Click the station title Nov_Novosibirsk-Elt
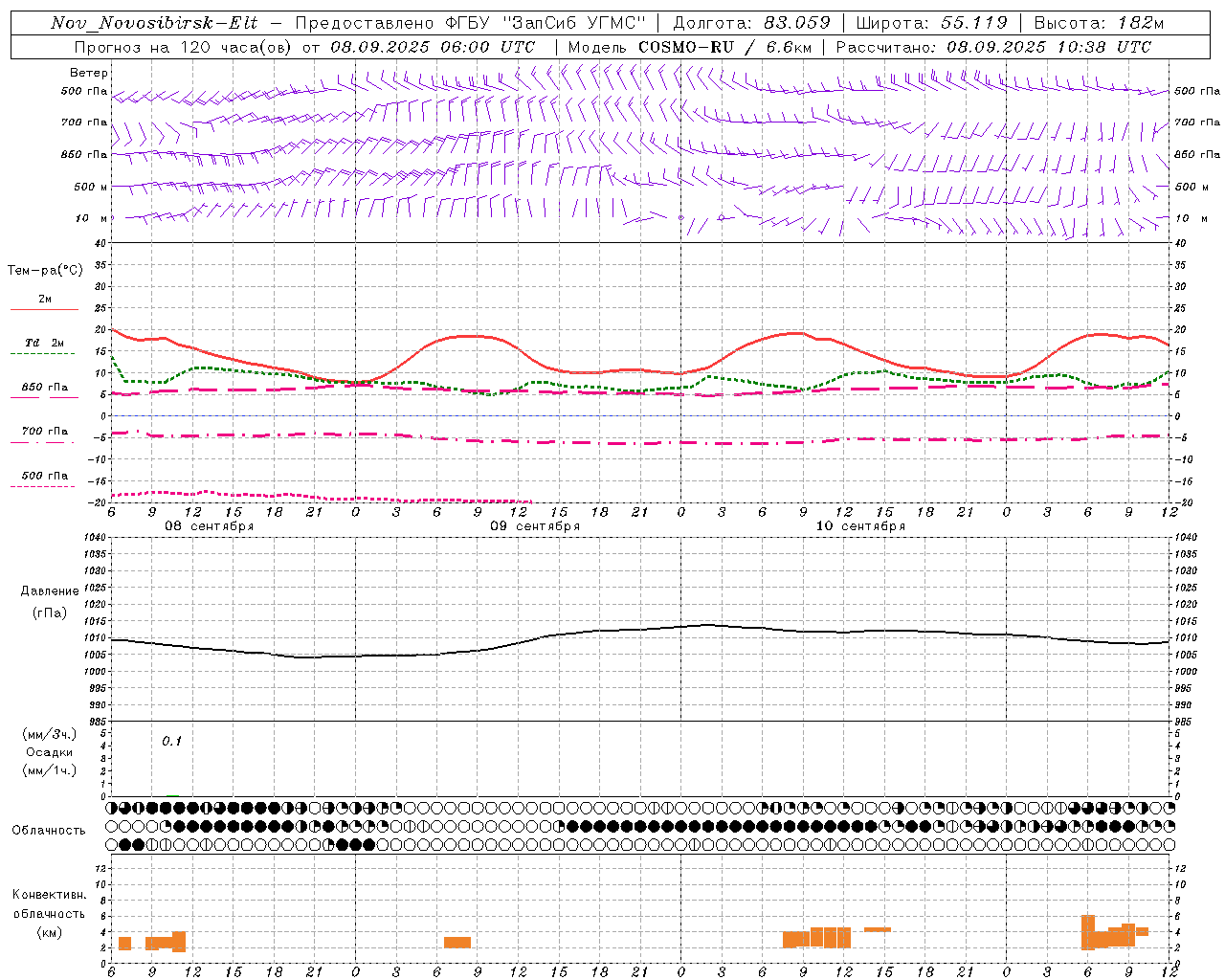This screenshot has height=980, width=1225. [x=154, y=23]
